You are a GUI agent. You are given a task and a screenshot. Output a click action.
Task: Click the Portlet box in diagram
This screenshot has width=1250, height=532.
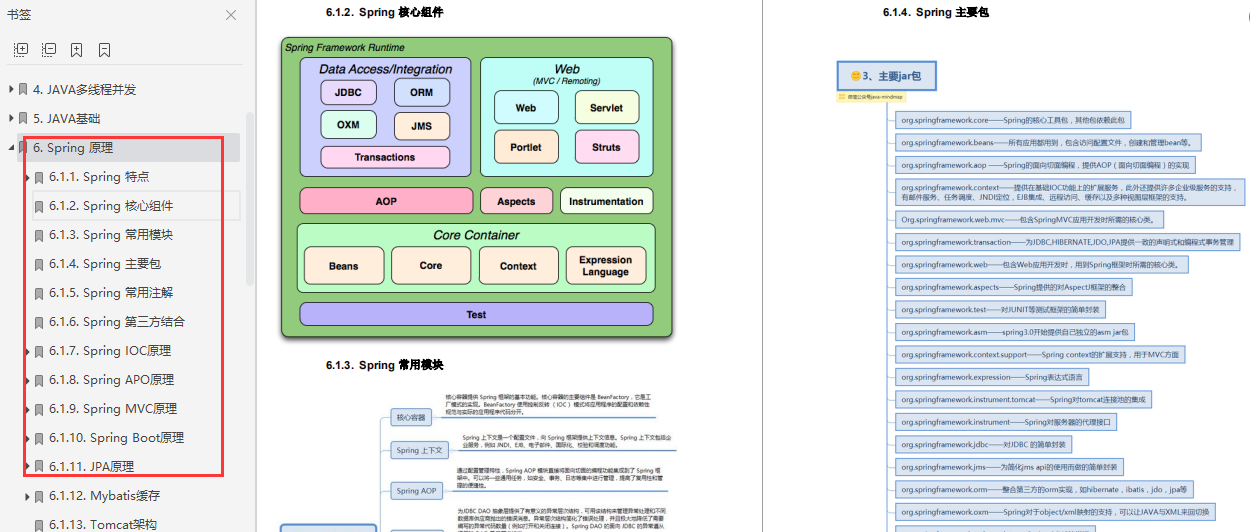point(526,147)
